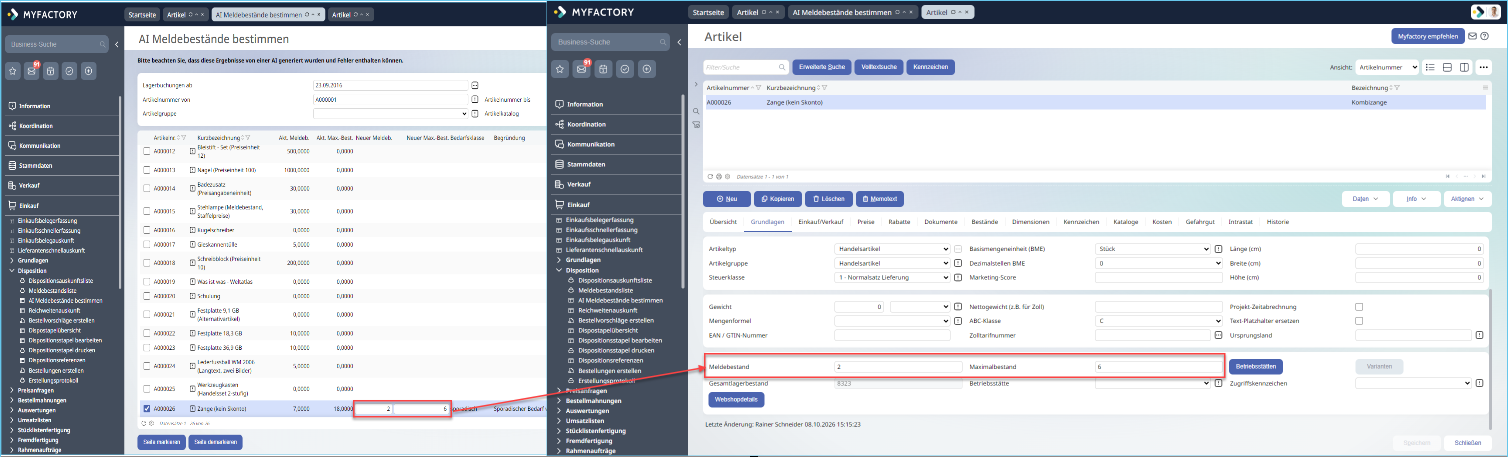Uncheck the A000026 Zange row checkbox
Screen dimensions: 1508x457
[x=147, y=408]
